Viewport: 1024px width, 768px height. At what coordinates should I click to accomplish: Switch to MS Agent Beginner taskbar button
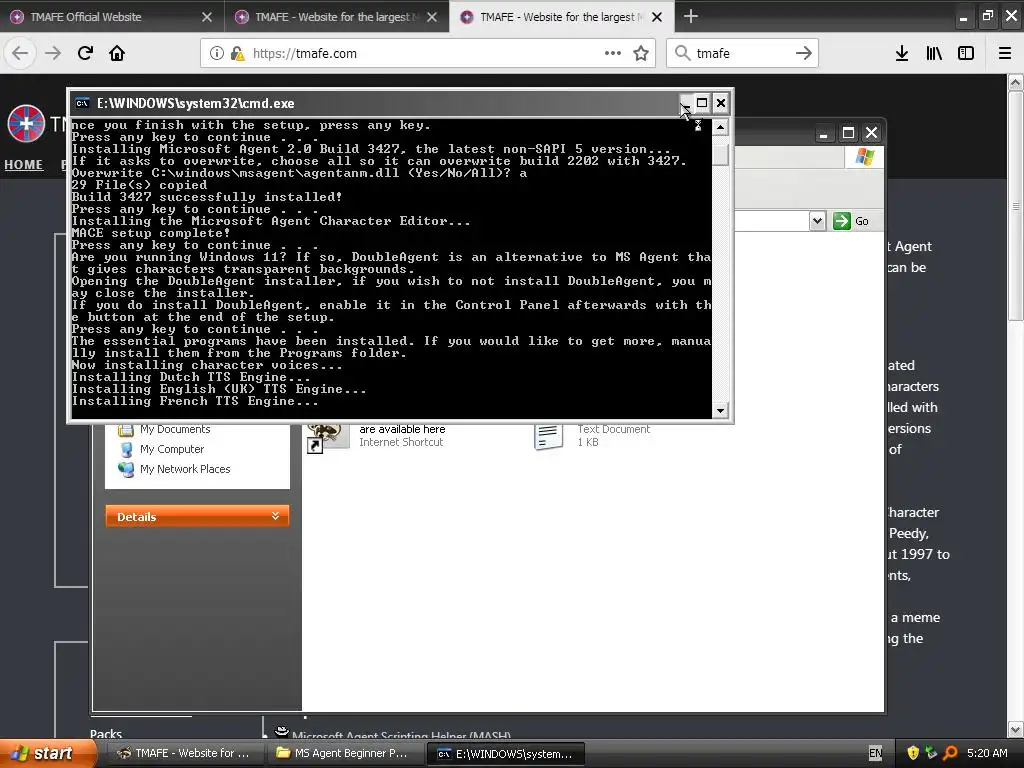(345, 753)
